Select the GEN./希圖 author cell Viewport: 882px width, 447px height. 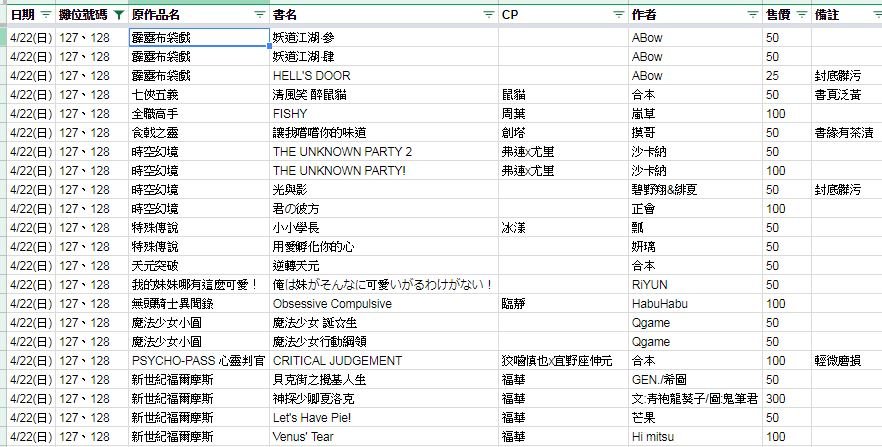[x=695, y=380]
